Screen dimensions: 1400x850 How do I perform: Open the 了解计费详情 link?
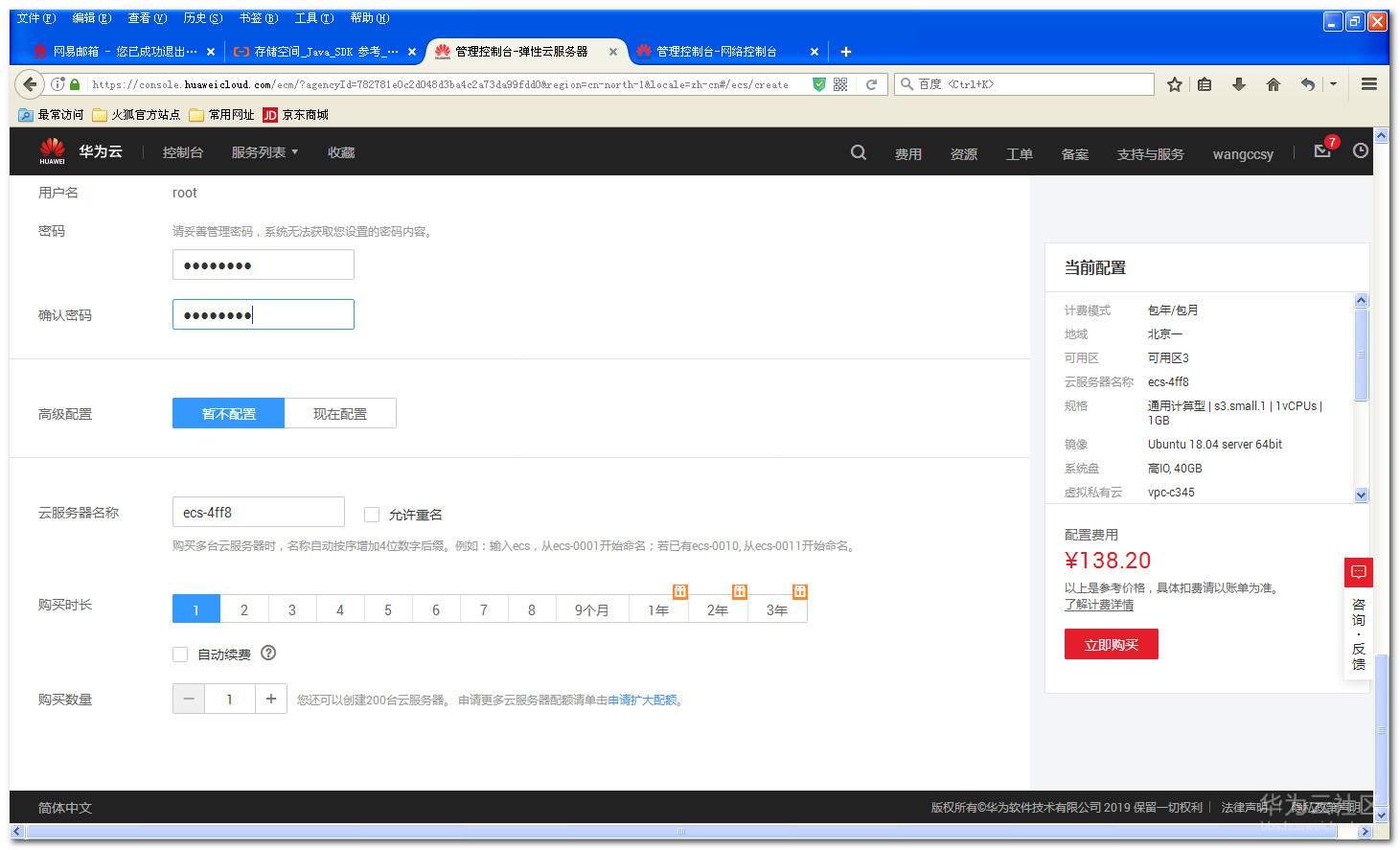pyautogui.click(x=1099, y=605)
